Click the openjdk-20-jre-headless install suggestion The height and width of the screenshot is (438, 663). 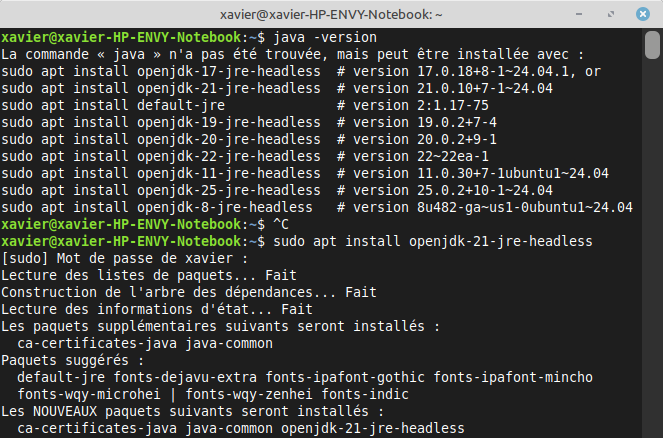pos(161,139)
